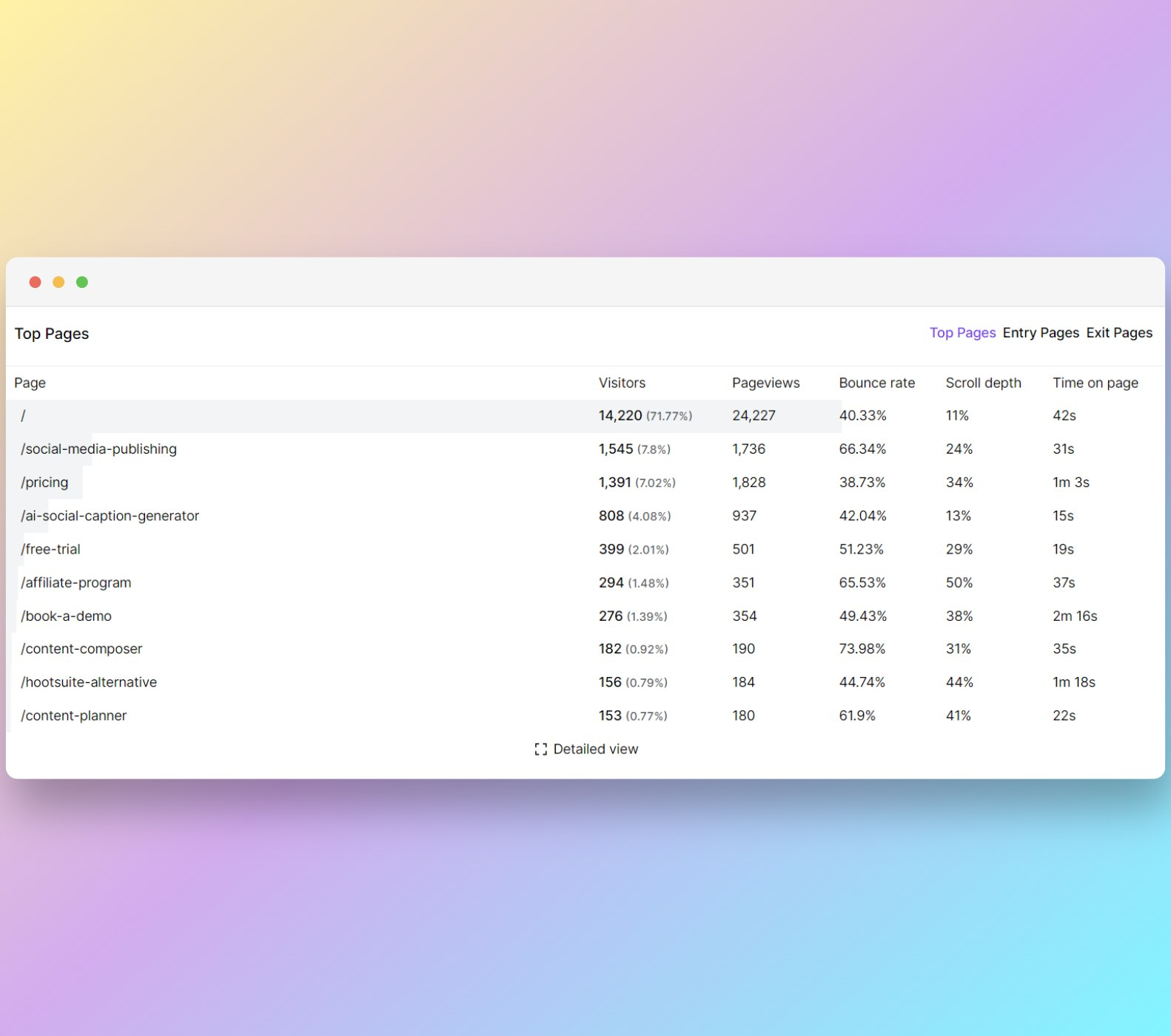Image resolution: width=1171 pixels, height=1036 pixels.
Task: Click the /content-planner page link
Action: pyautogui.click(x=73, y=716)
